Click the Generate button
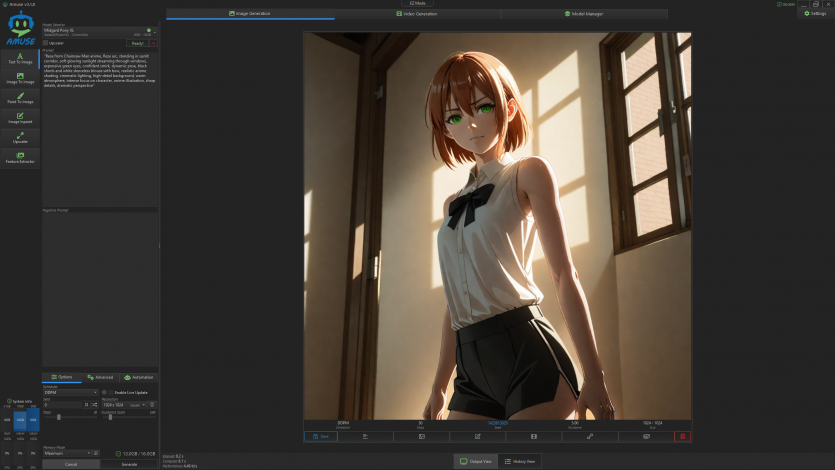 point(129,464)
